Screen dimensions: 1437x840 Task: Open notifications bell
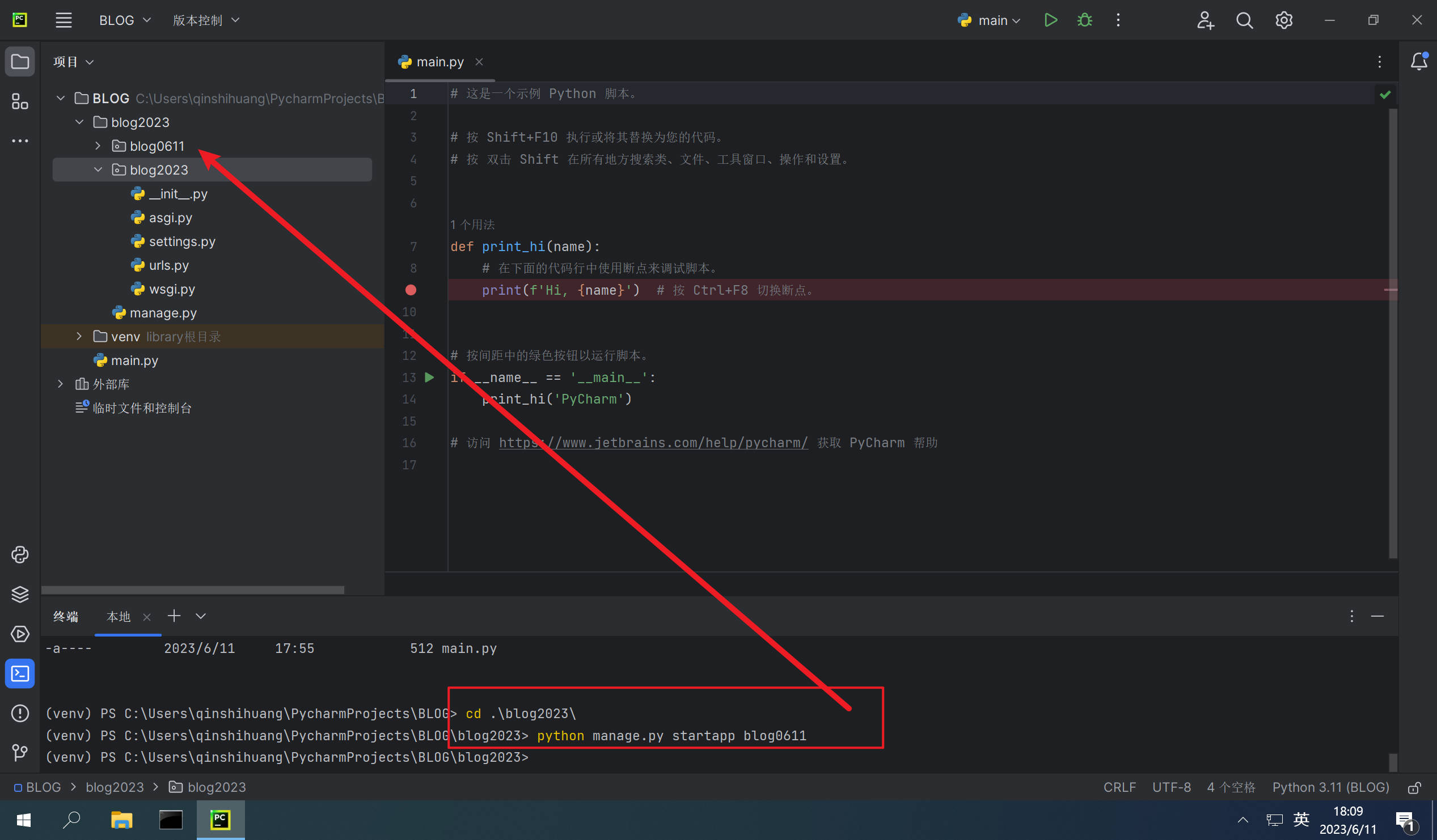(1419, 61)
